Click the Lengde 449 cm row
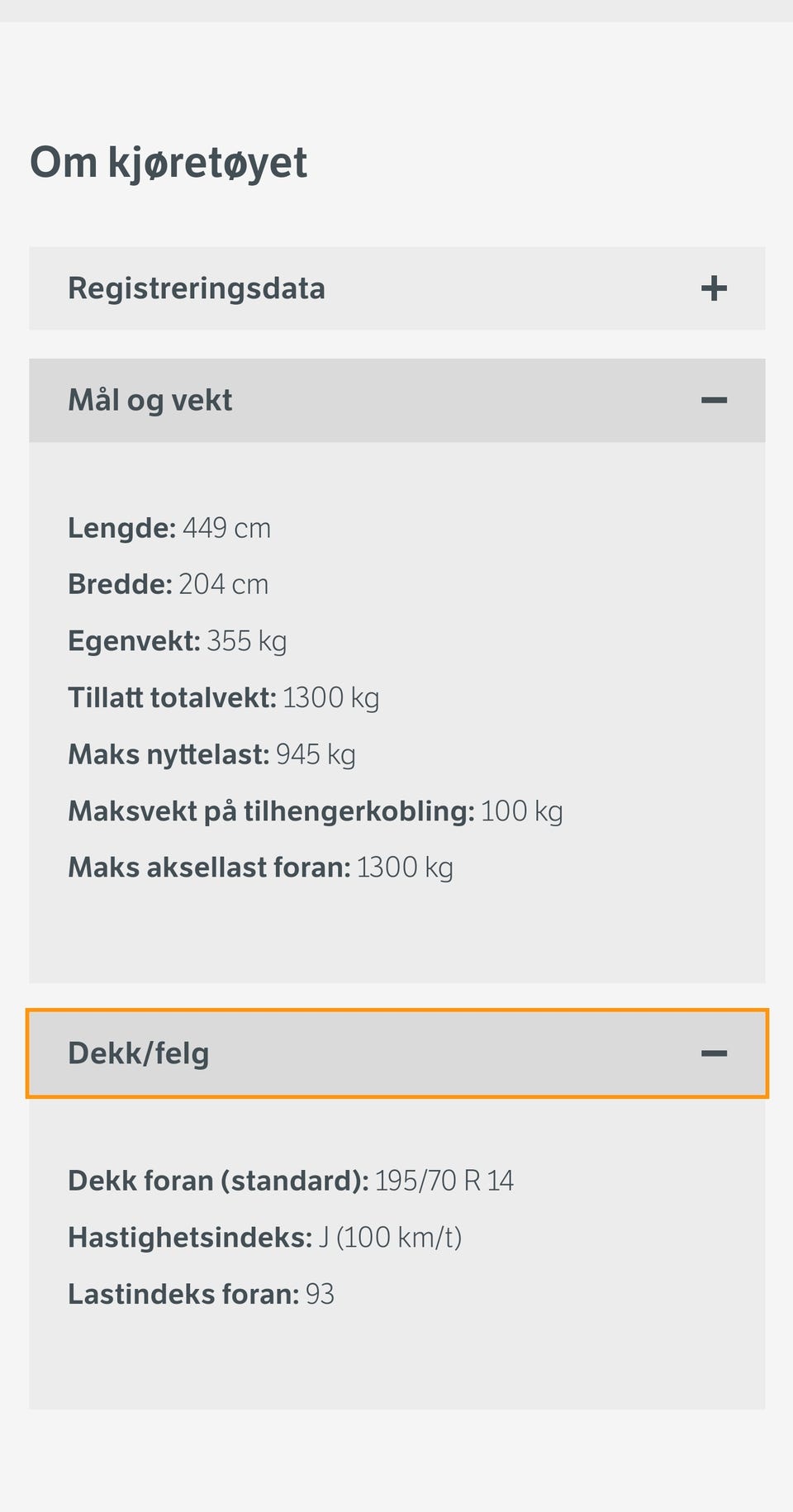Image resolution: width=793 pixels, height=1512 pixels. click(x=169, y=528)
